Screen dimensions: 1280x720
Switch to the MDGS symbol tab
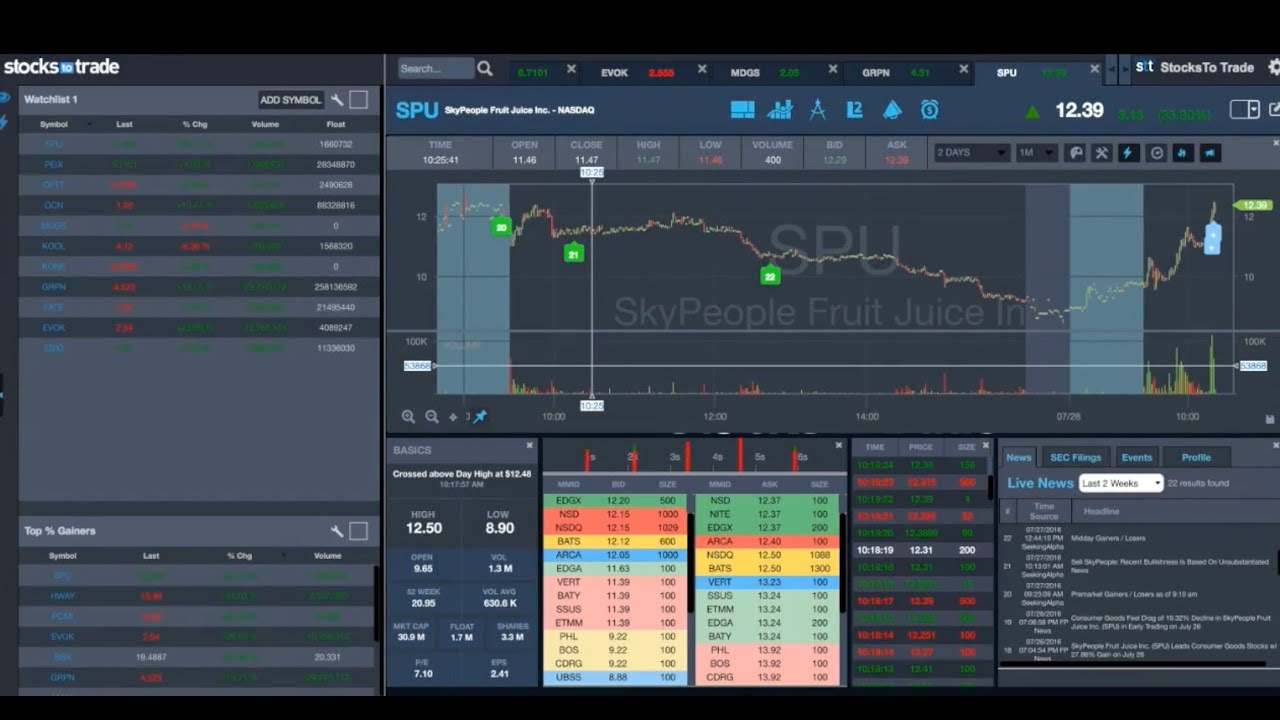[745, 73]
